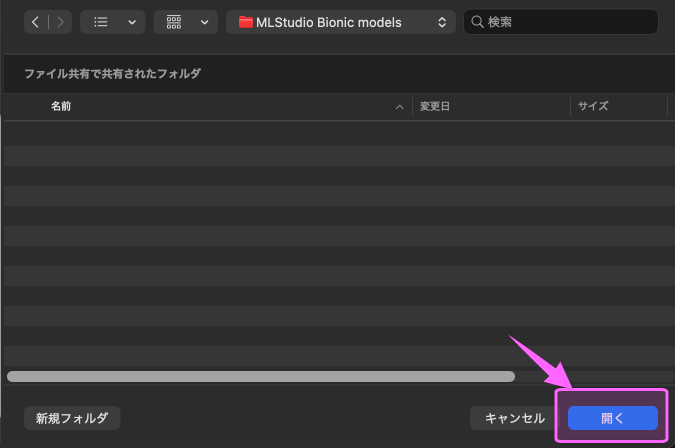Sort by the サイズ column header

(593, 106)
